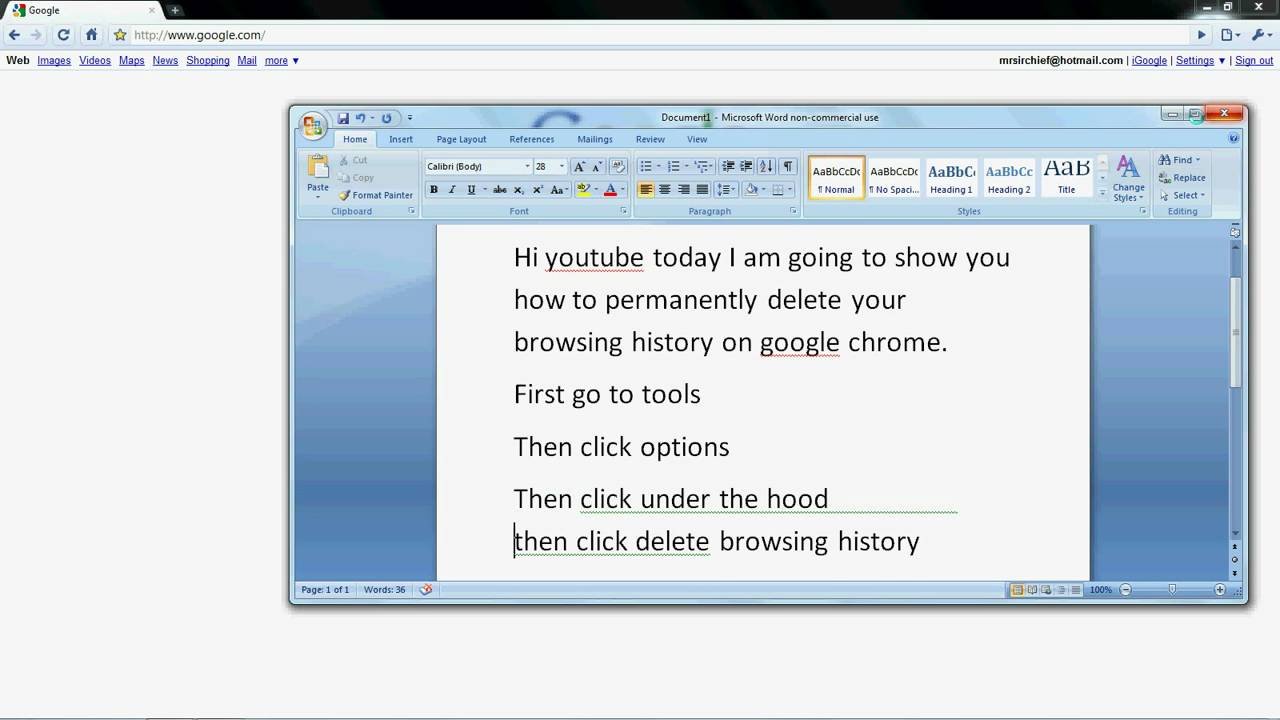Enable center text alignment

tap(664, 189)
